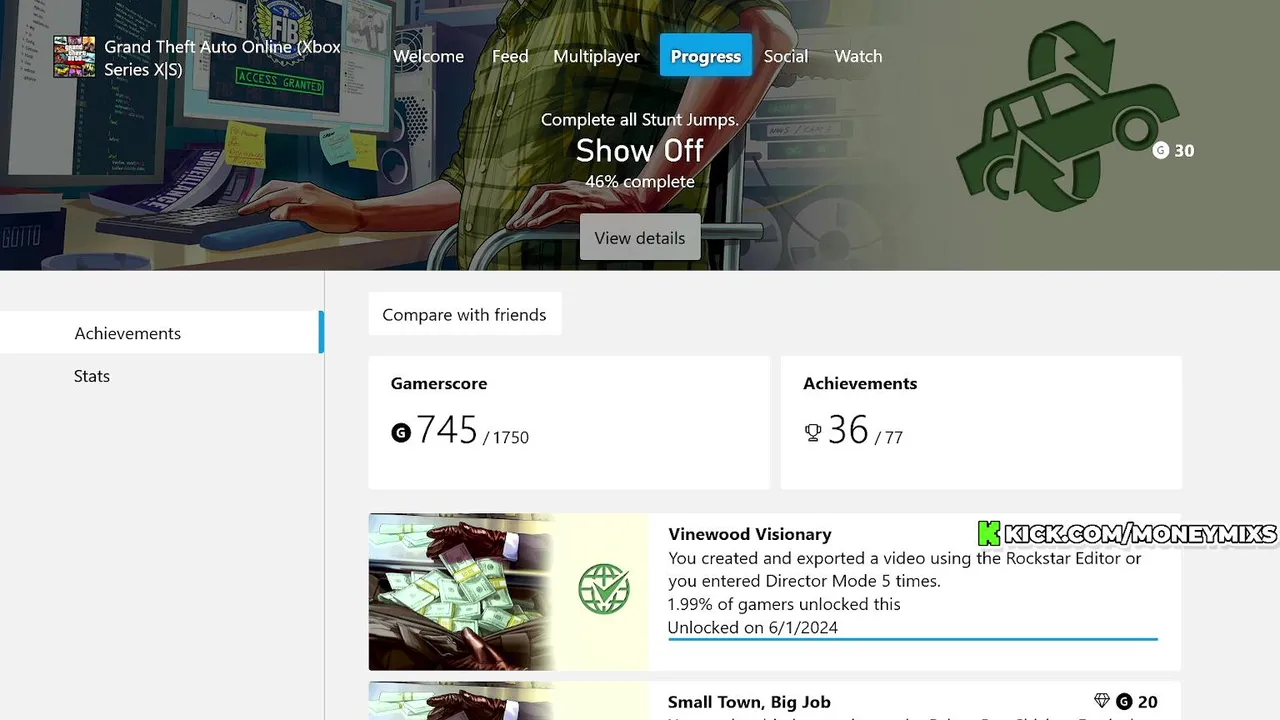Open the Feed tab

click(510, 56)
